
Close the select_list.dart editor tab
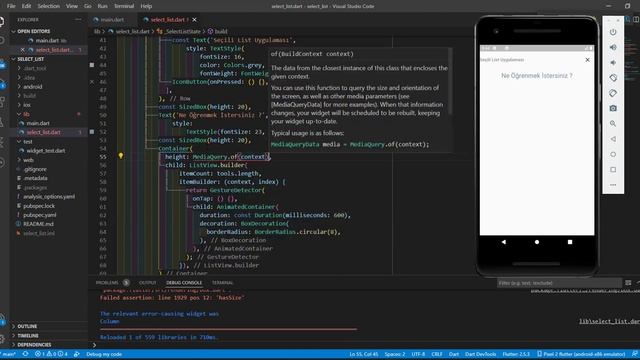(194, 20)
